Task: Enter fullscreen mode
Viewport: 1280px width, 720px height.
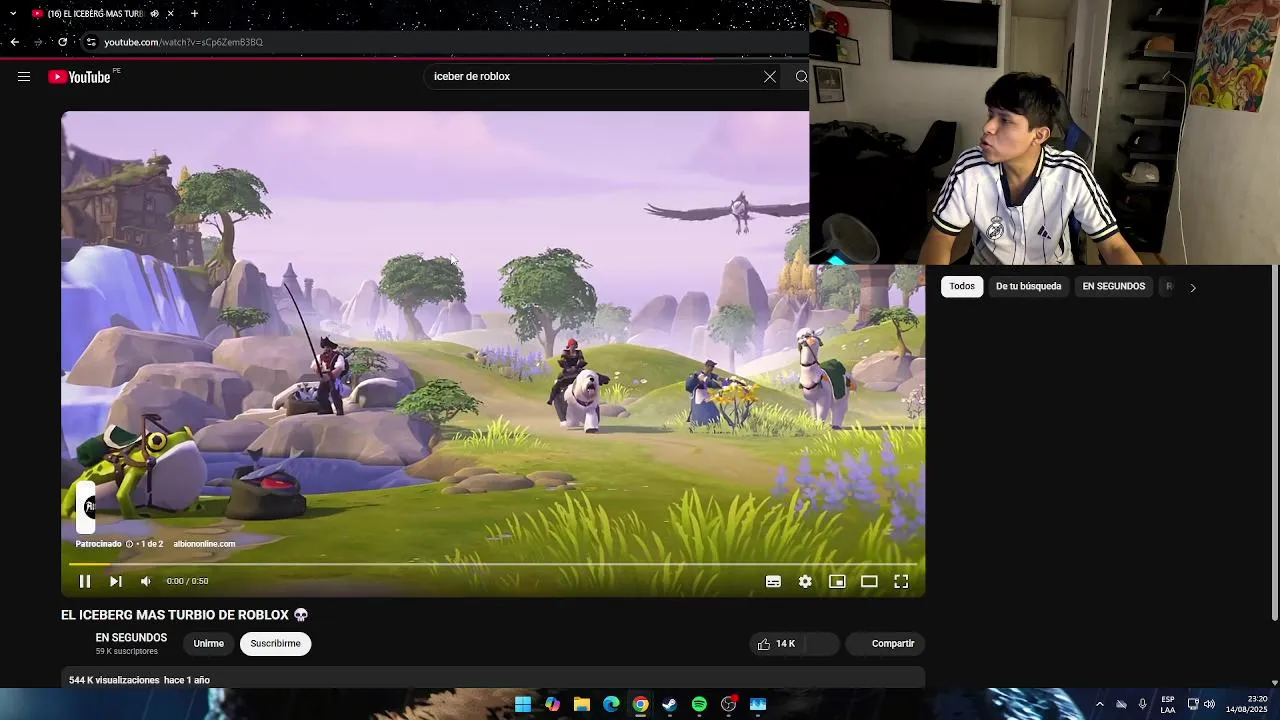Action: [901, 581]
